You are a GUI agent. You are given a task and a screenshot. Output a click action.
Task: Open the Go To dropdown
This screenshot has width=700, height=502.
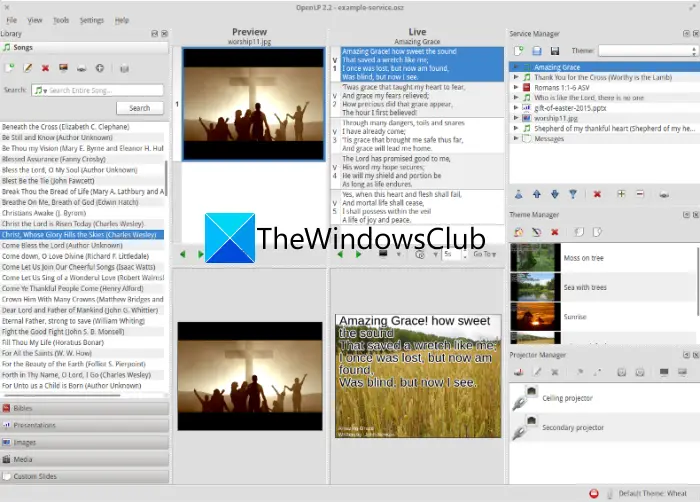(484, 254)
